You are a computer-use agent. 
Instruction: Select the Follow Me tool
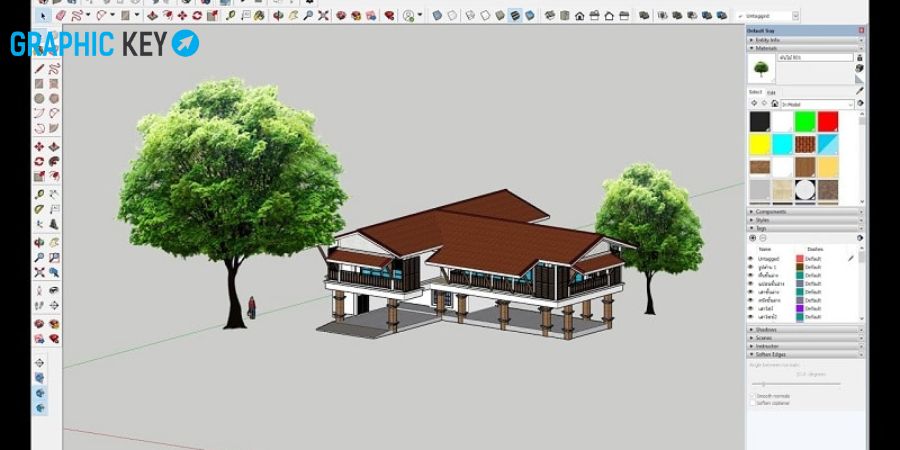54,161
